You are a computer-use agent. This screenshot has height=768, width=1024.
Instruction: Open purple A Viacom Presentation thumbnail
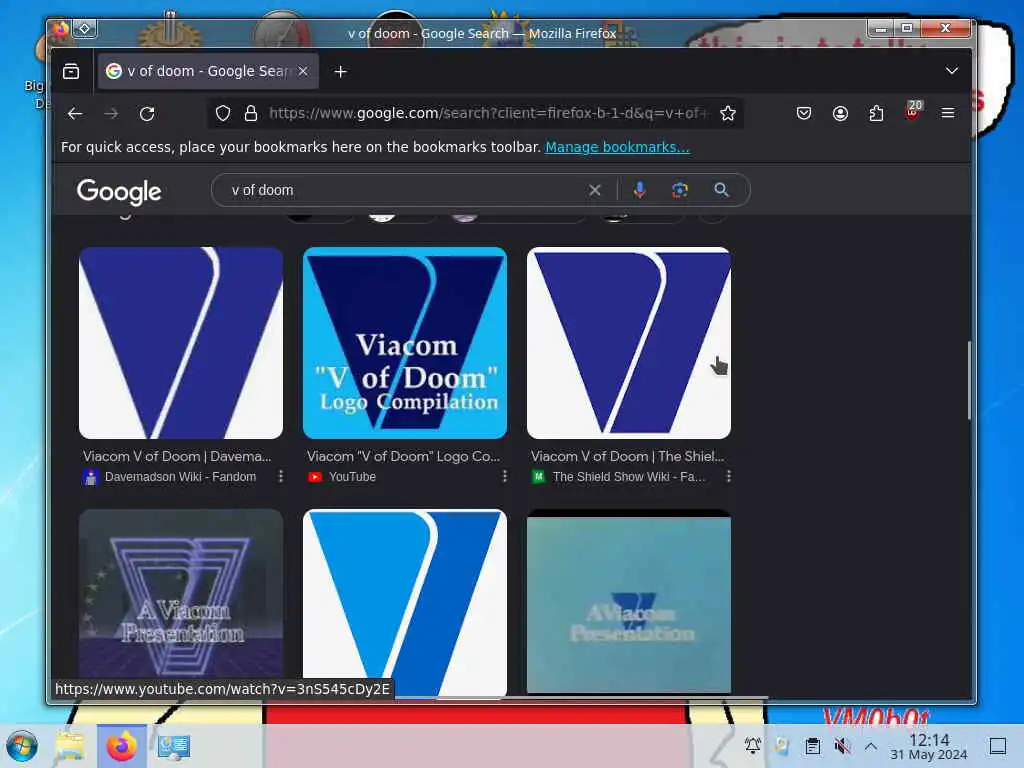181,593
